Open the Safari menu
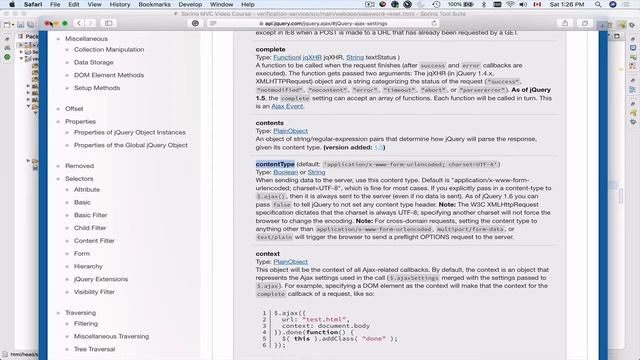The width and height of the screenshot is (640, 360). (33, 4)
